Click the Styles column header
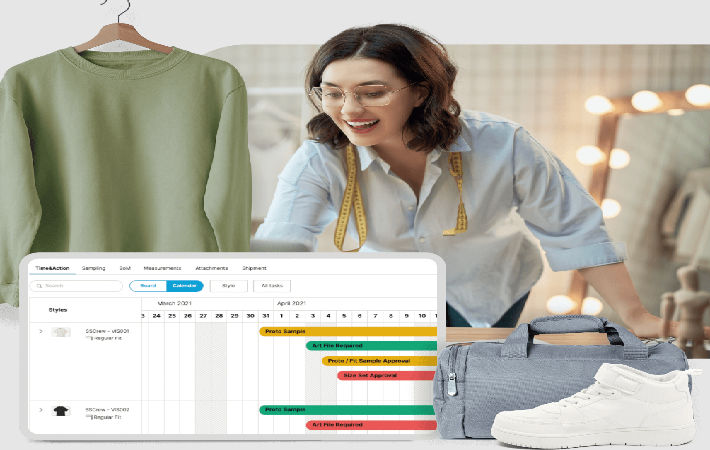 coord(58,310)
